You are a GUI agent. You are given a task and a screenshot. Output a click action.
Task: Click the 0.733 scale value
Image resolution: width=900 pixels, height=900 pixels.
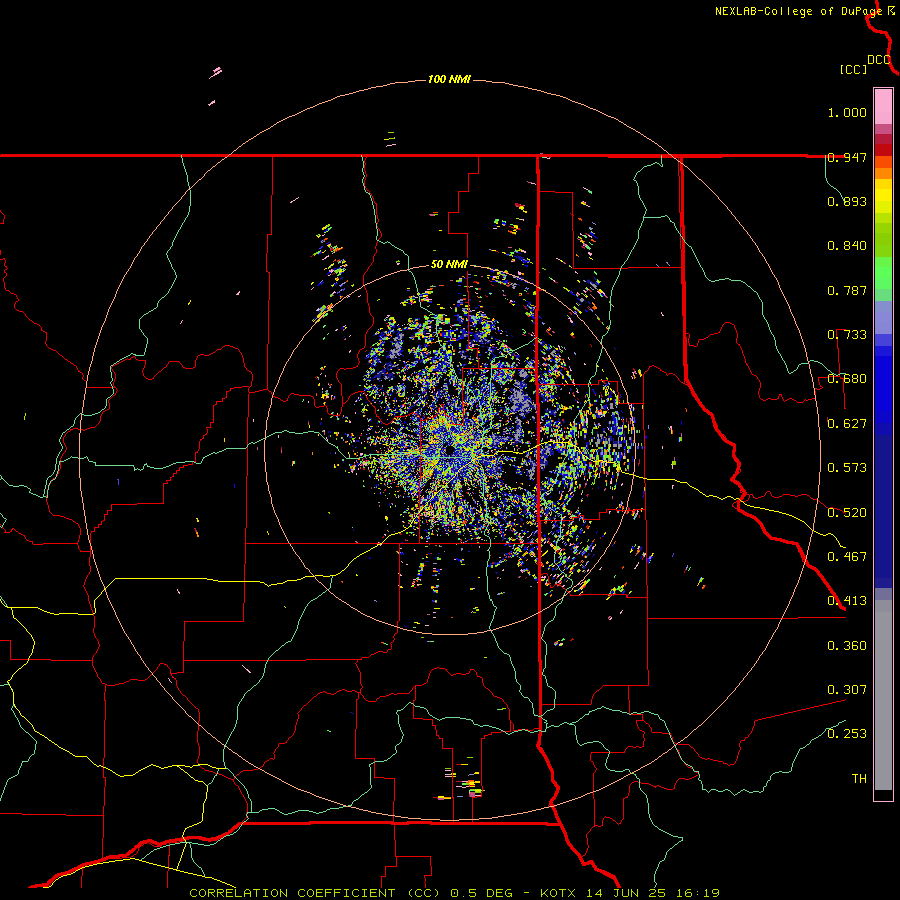tap(847, 335)
